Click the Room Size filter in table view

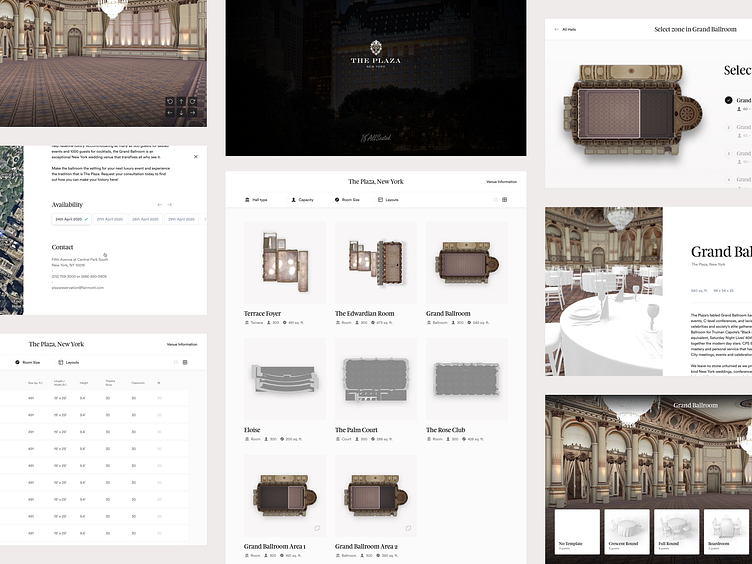[x=31, y=362]
